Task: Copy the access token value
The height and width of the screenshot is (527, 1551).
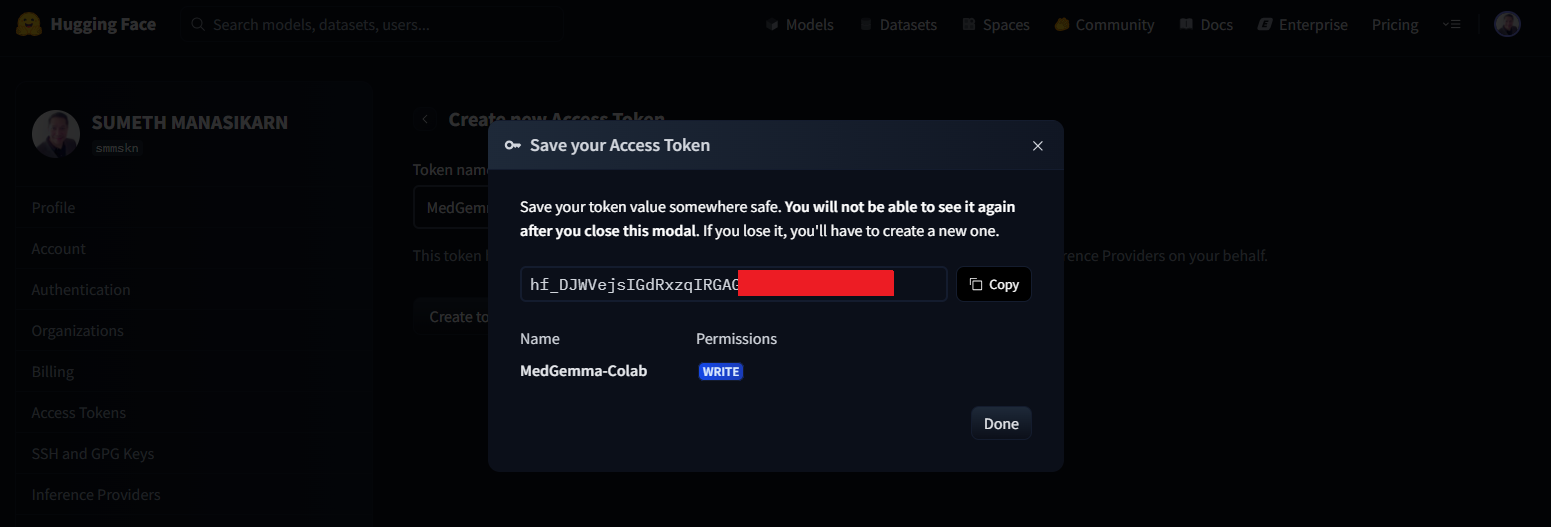Action: (994, 284)
